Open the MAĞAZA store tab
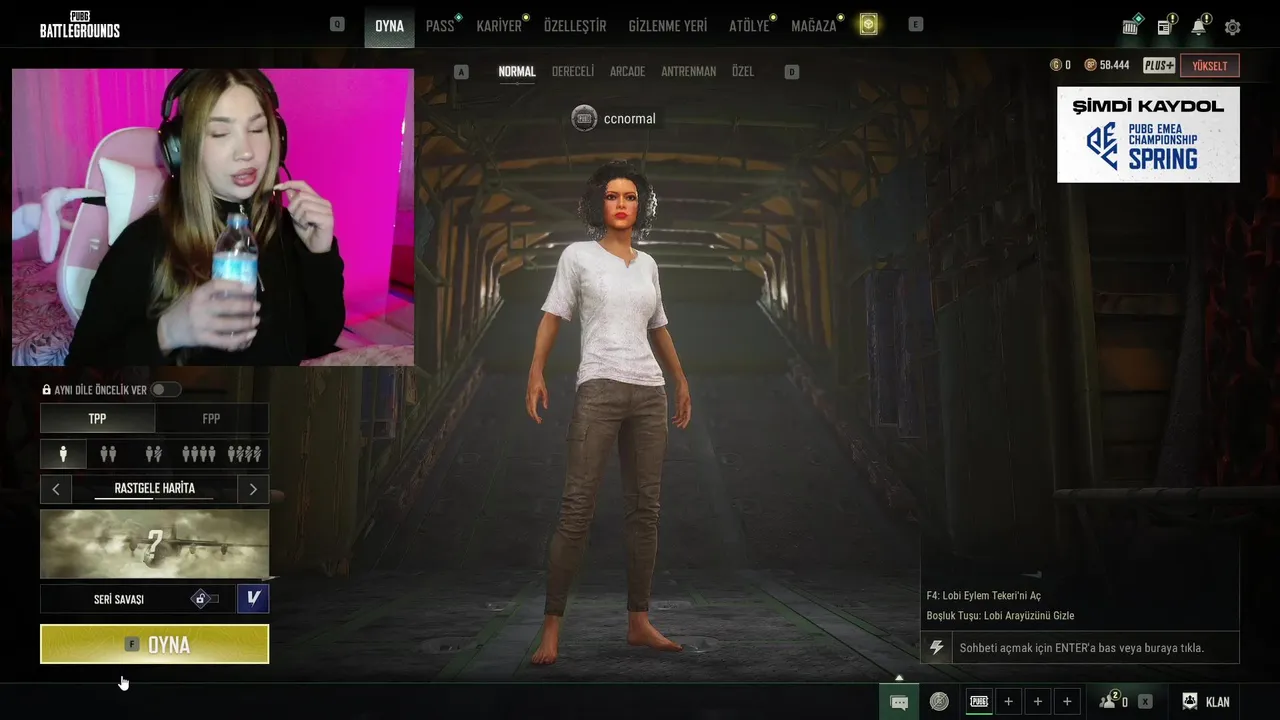The image size is (1280, 720). (813, 26)
